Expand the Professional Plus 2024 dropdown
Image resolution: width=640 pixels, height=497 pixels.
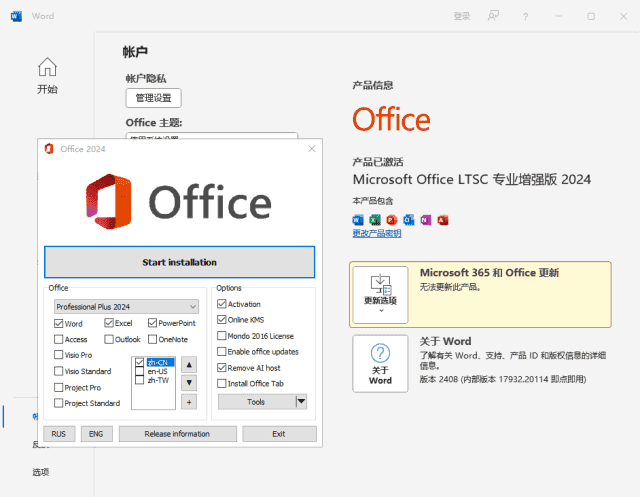126,306
